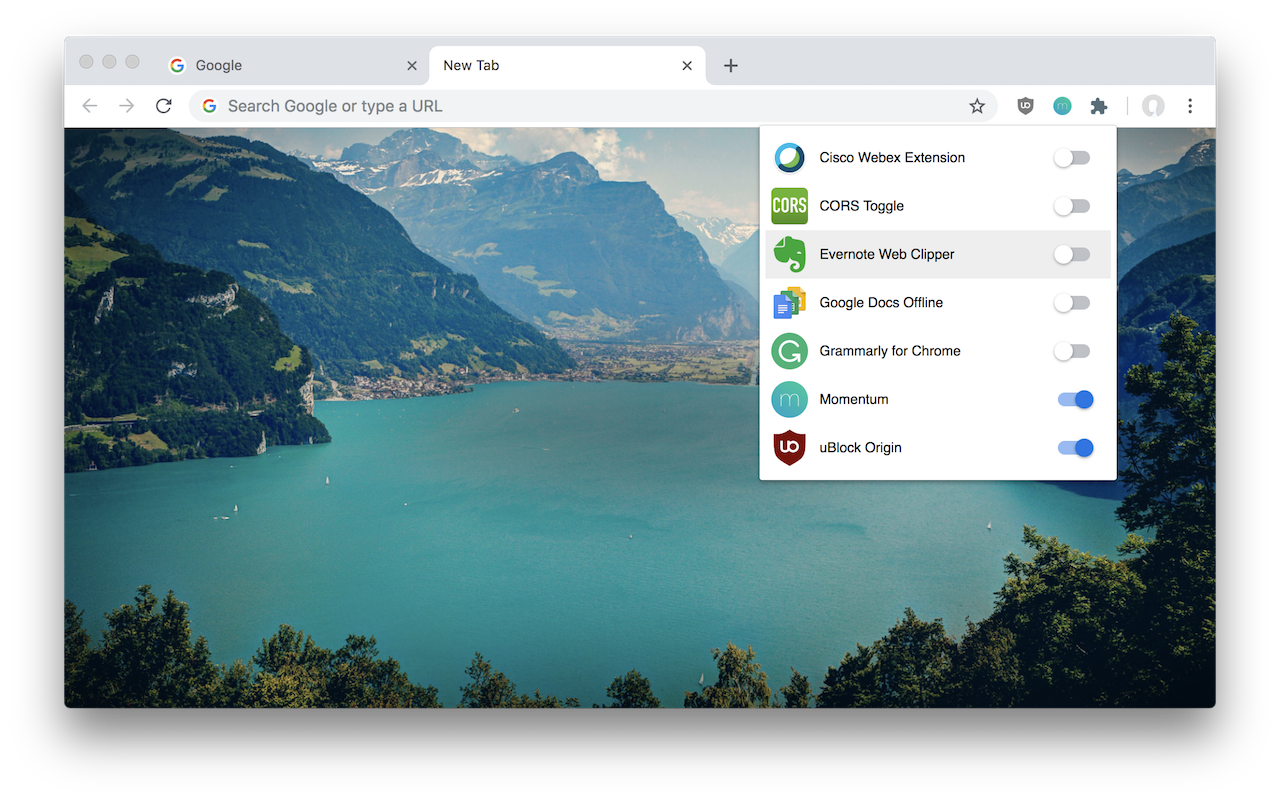Open uBlock Origin from the browser toolbar

pyautogui.click(x=1025, y=106)
